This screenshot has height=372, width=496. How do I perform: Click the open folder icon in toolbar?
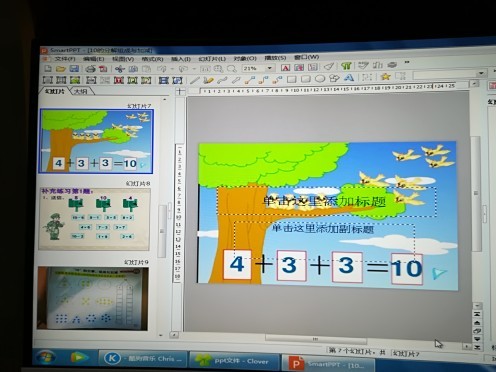(61, 69)
